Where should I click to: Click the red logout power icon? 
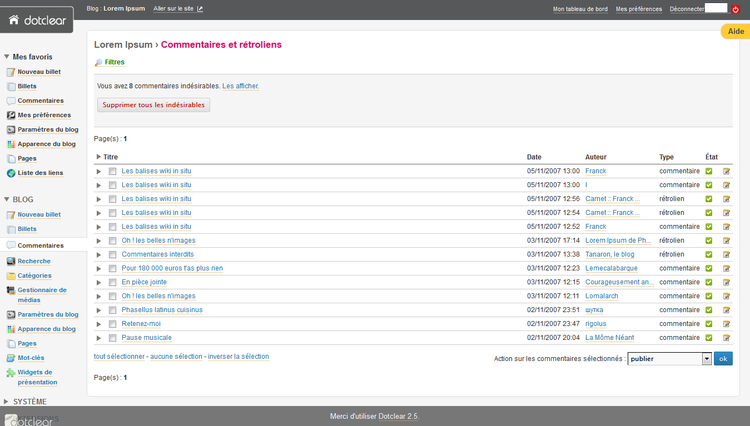pos(735,9)
